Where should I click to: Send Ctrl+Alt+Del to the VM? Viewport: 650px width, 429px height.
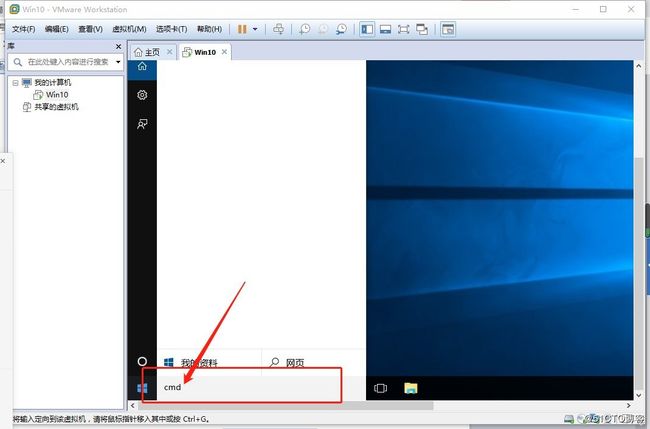(x=279, y=29)
